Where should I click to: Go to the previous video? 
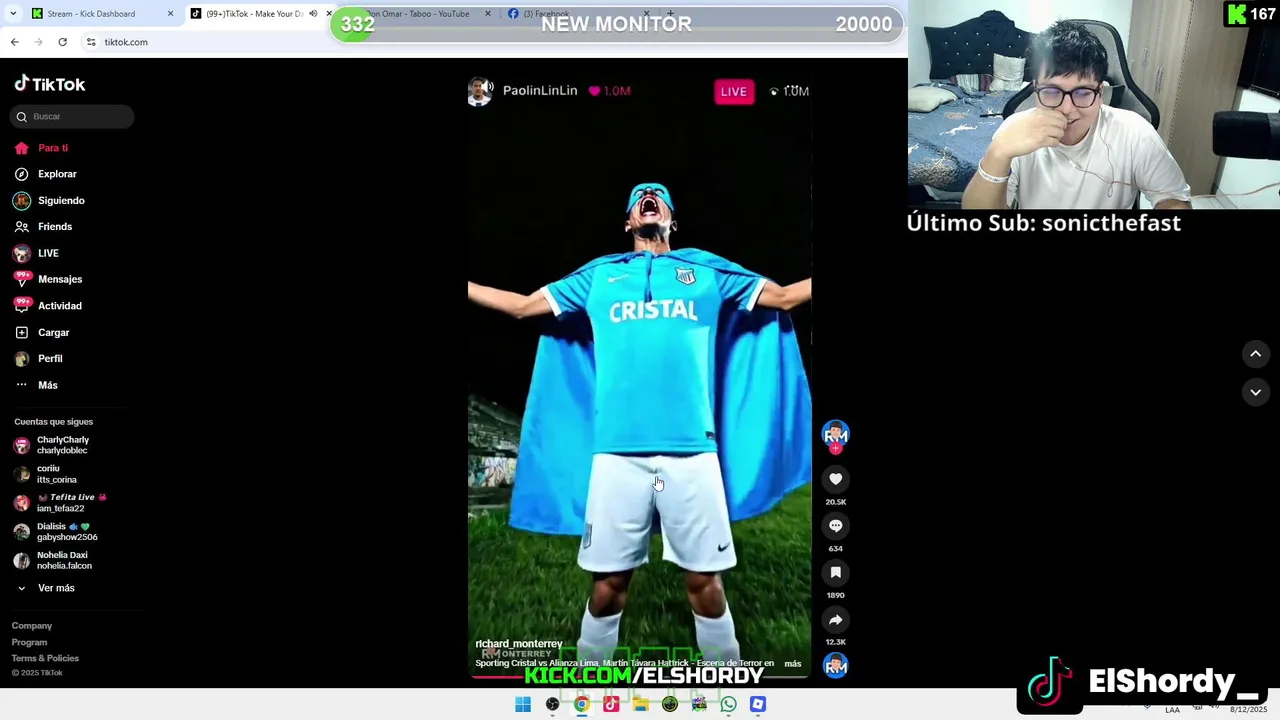click(x=1255, y=354)
